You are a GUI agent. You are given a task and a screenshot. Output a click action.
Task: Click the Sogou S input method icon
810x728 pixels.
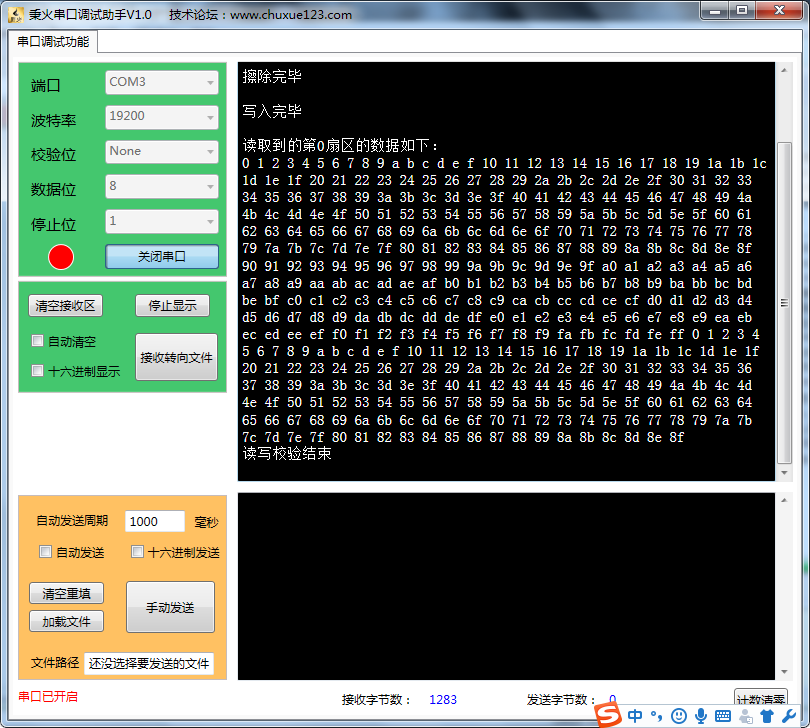point(609,716)
